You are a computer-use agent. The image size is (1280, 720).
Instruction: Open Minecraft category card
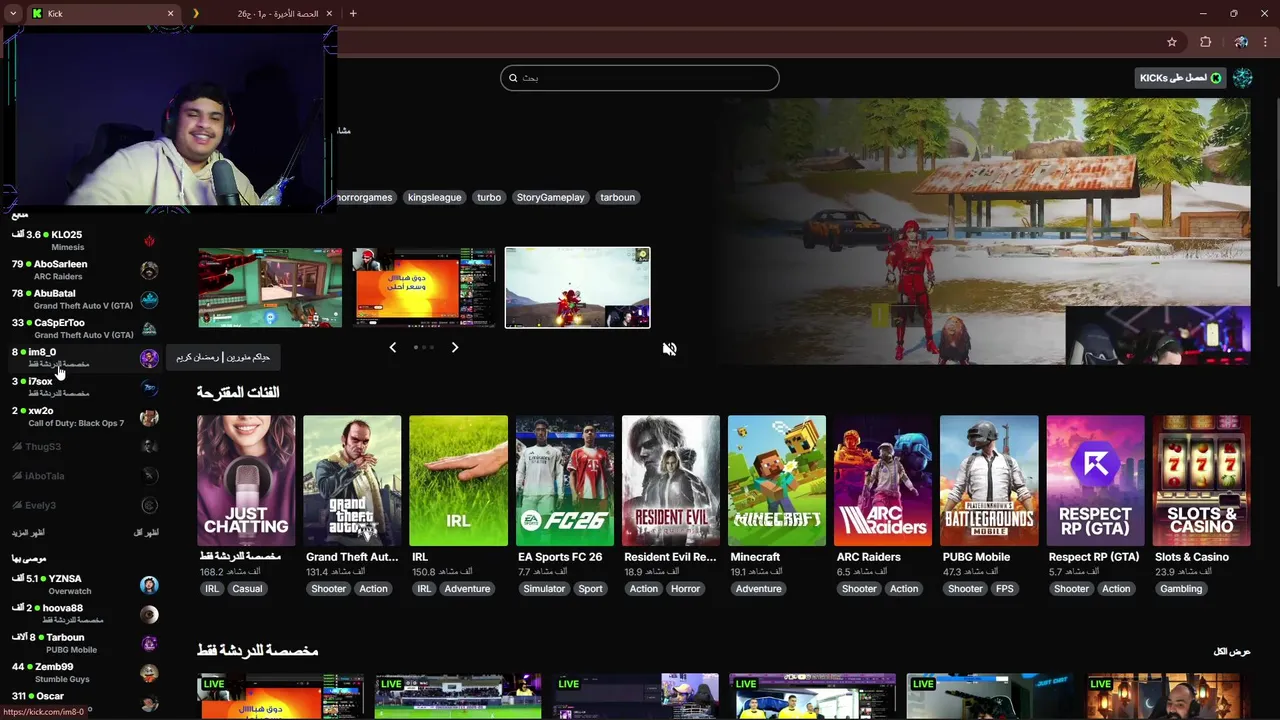tap(777, 481)
